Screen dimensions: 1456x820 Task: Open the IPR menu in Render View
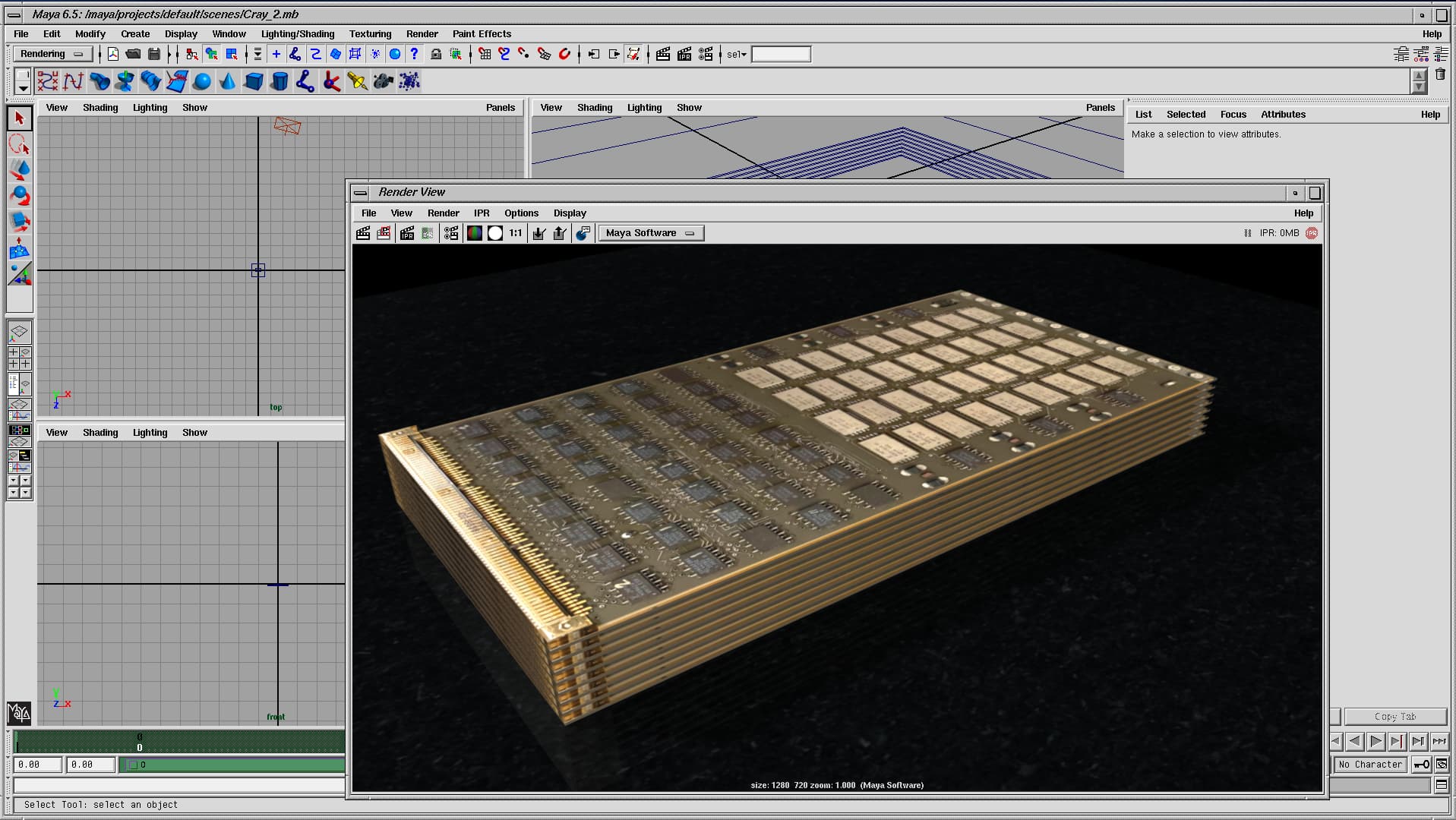[x=482, y=213]
